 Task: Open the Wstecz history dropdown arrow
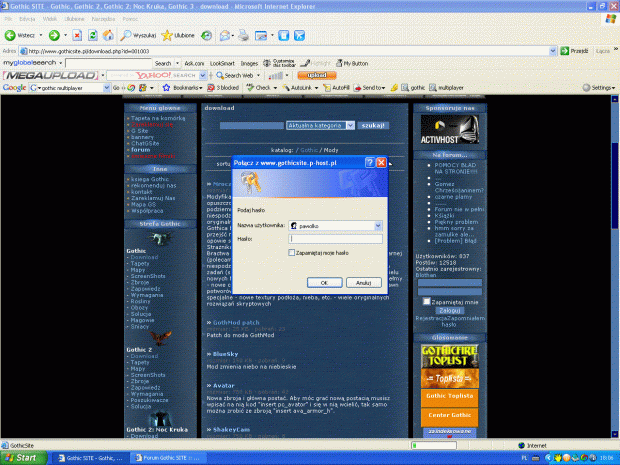click(40, 36)
